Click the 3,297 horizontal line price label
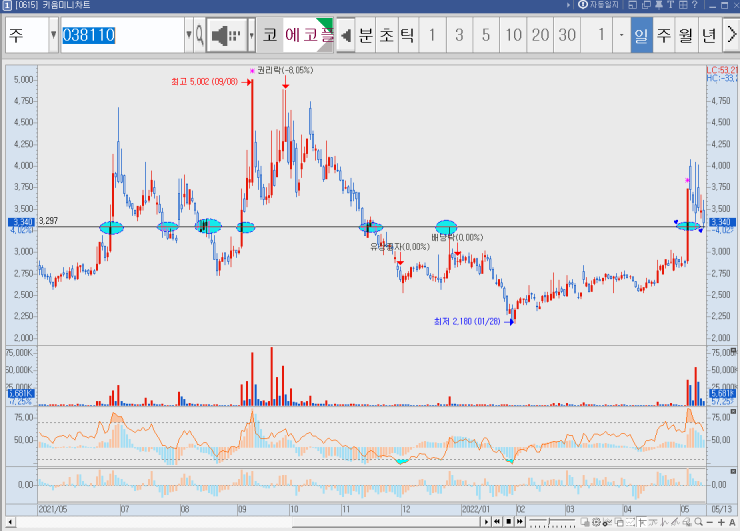Viewport: 740px width, 531px height. click(48, 221)
